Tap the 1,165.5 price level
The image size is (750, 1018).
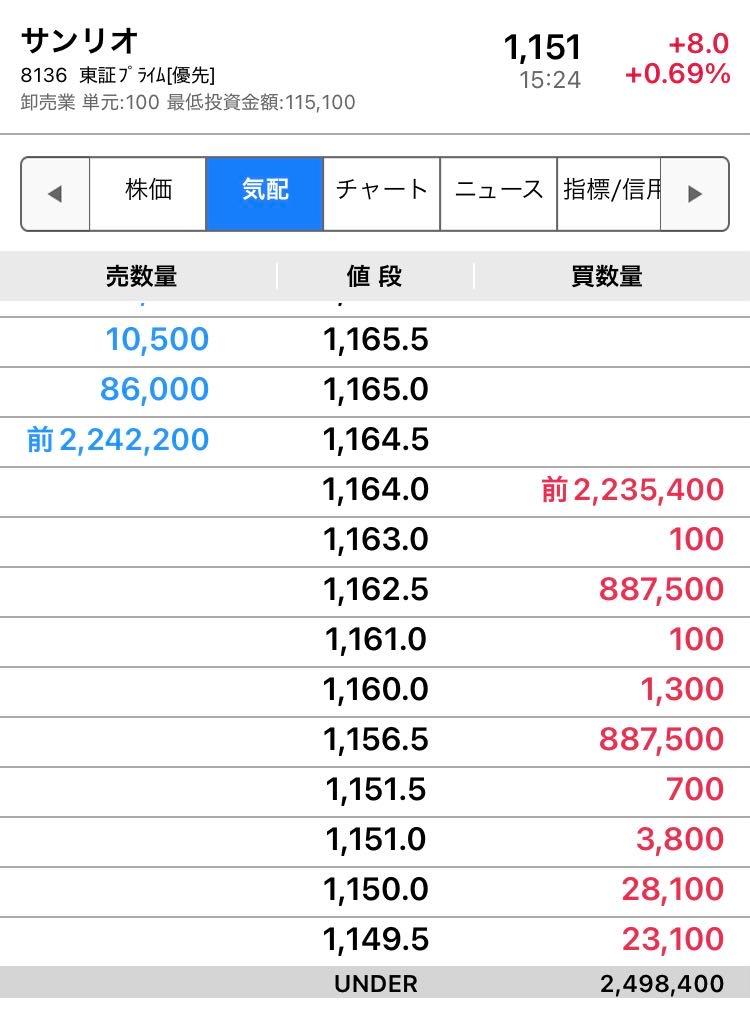pos(376,340)
